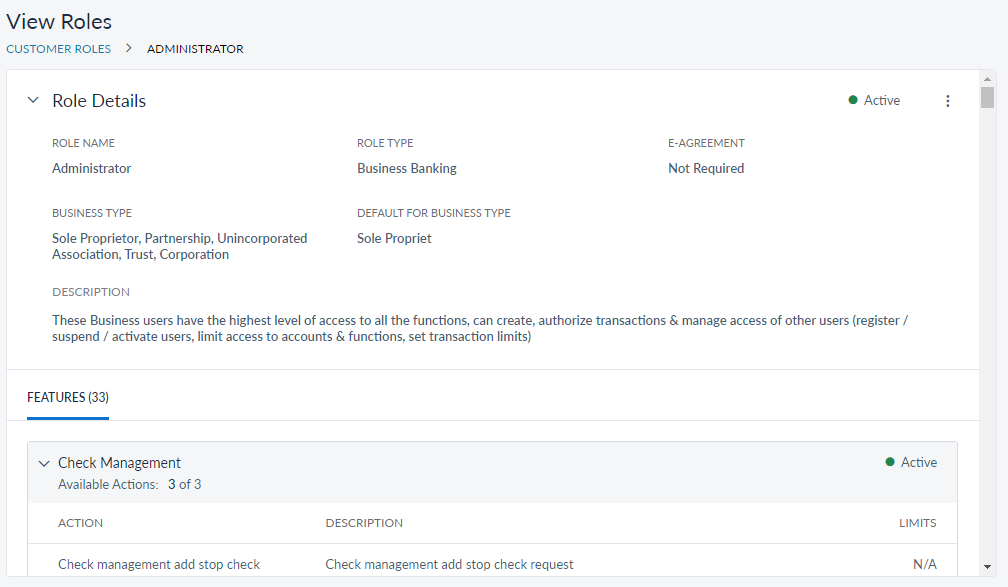This screenshot has height=587, width=1008.
Task: Select the Check management add stop check row
Action: tap(159, 565)
